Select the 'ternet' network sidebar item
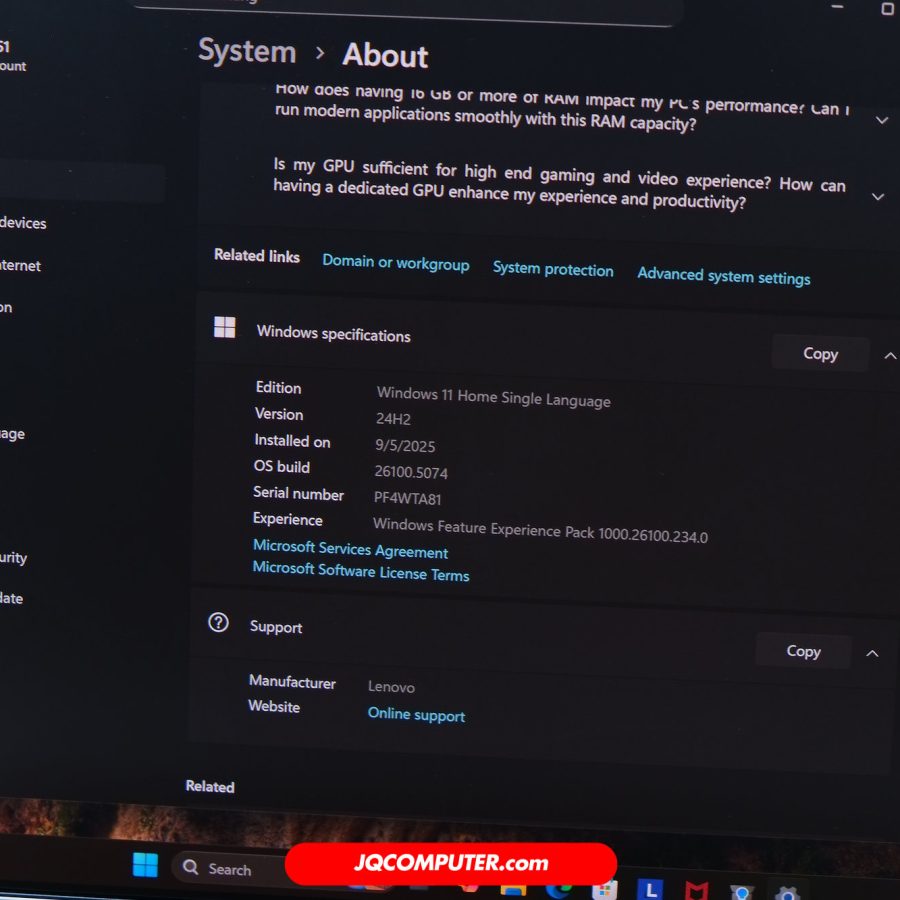This screenshot has height=900, width=900. (20, 265)
